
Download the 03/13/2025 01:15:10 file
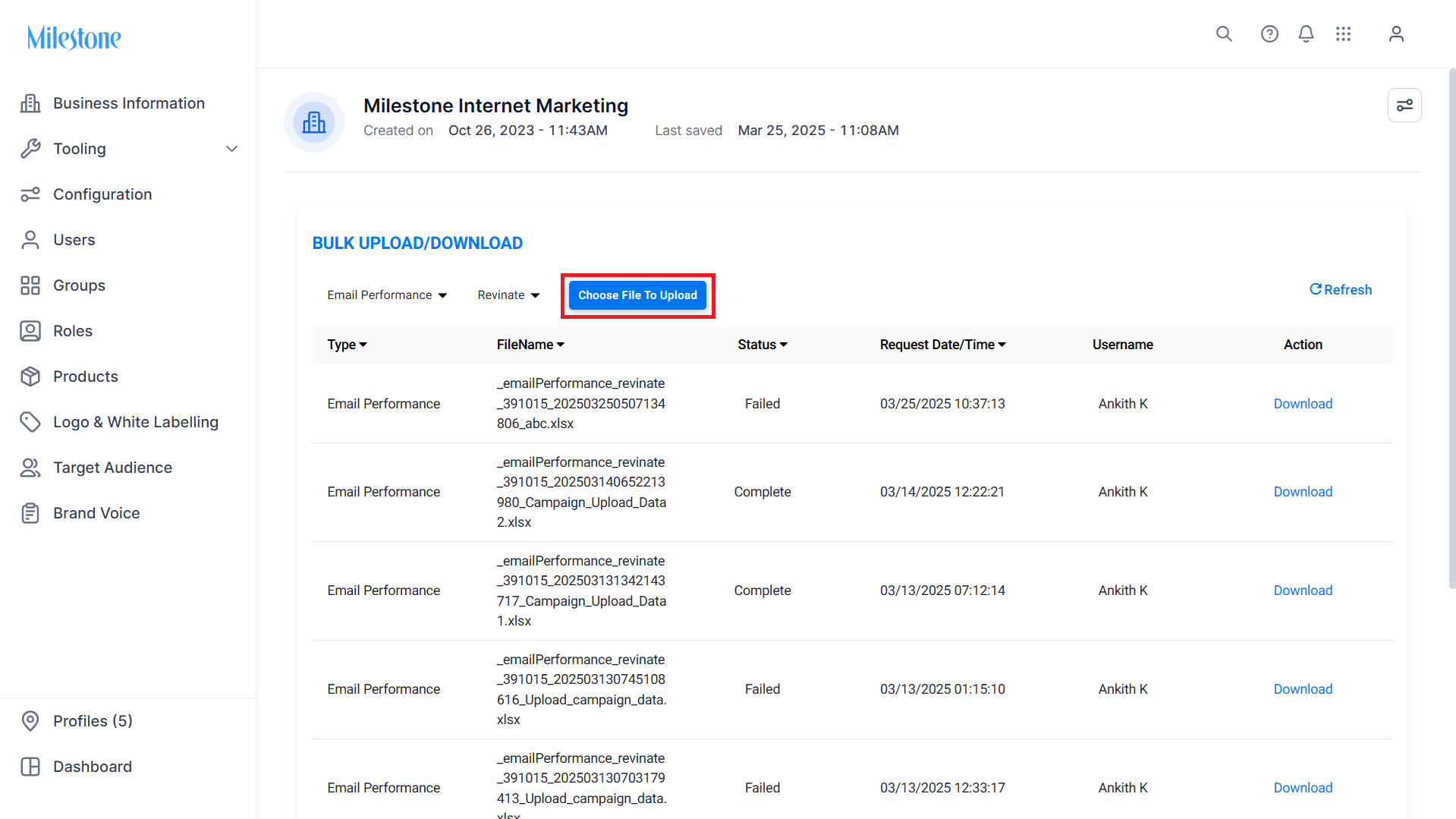pyautogui.click(x=1303, y=689)
